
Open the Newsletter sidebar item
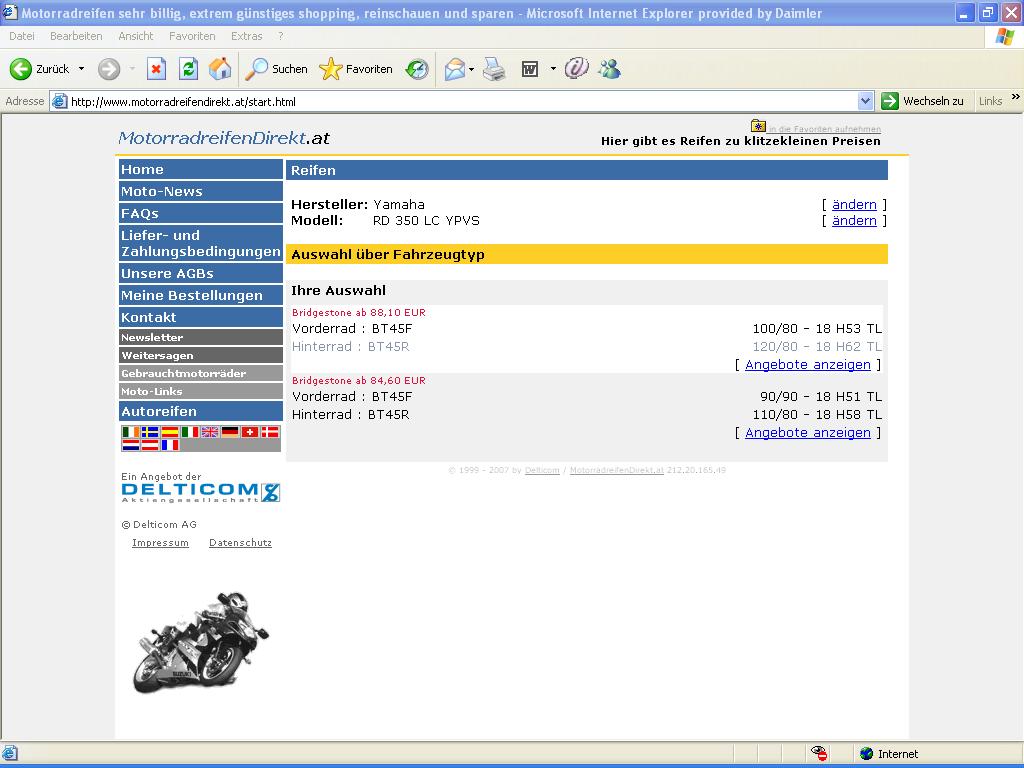tap(200, 337)
